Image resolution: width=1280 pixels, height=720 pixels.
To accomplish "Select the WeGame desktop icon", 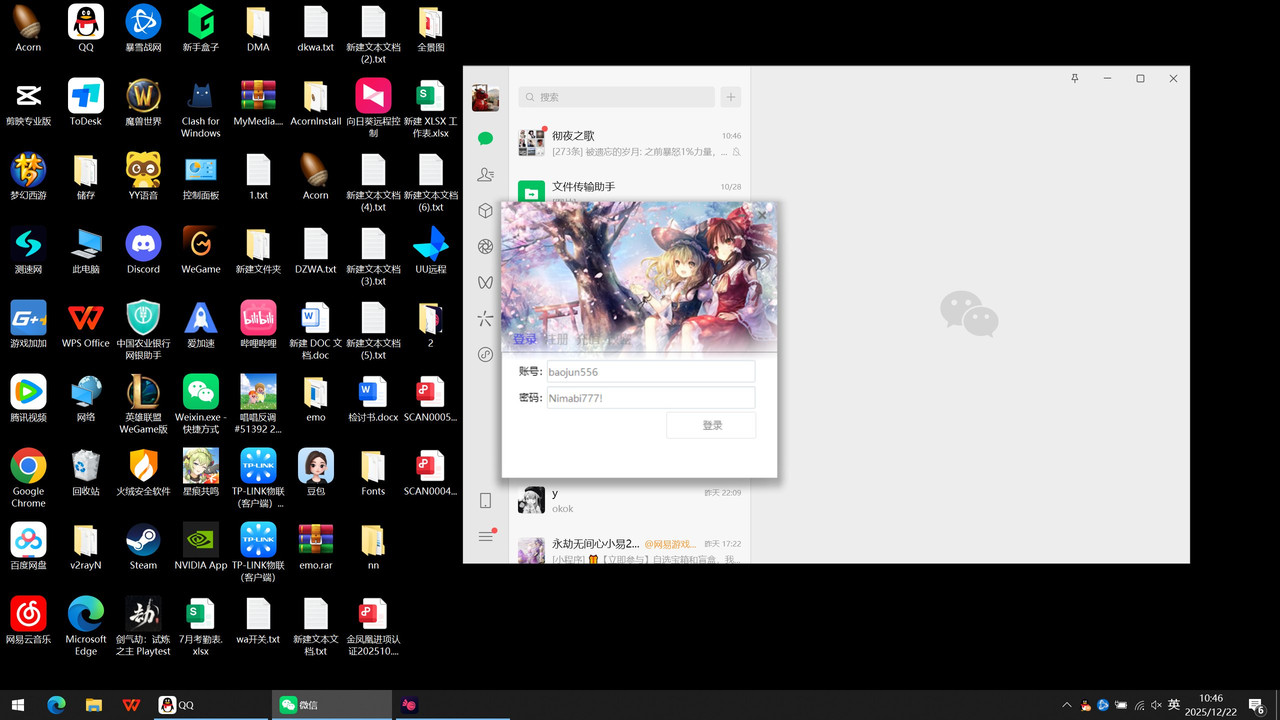I will click(201, 250).
